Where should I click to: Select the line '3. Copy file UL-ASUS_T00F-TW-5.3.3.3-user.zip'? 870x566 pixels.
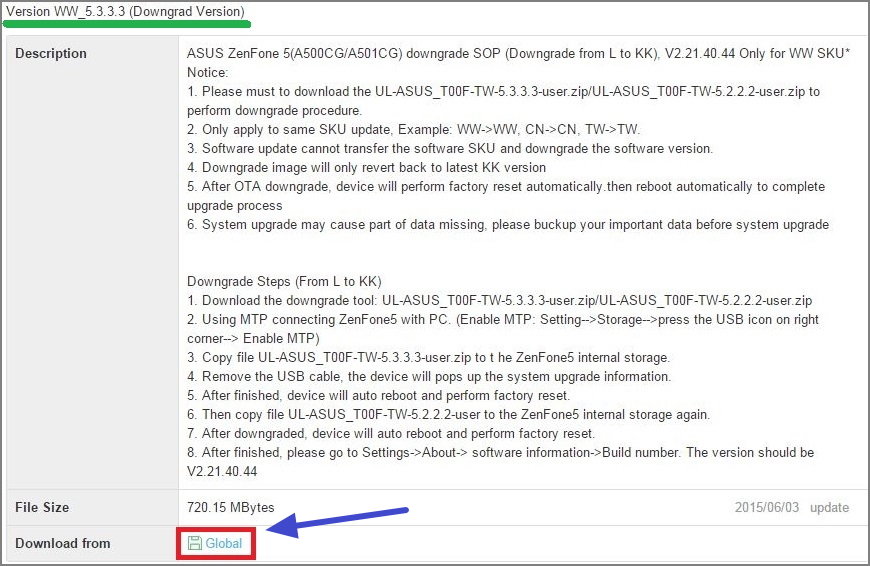click(428, 357)
